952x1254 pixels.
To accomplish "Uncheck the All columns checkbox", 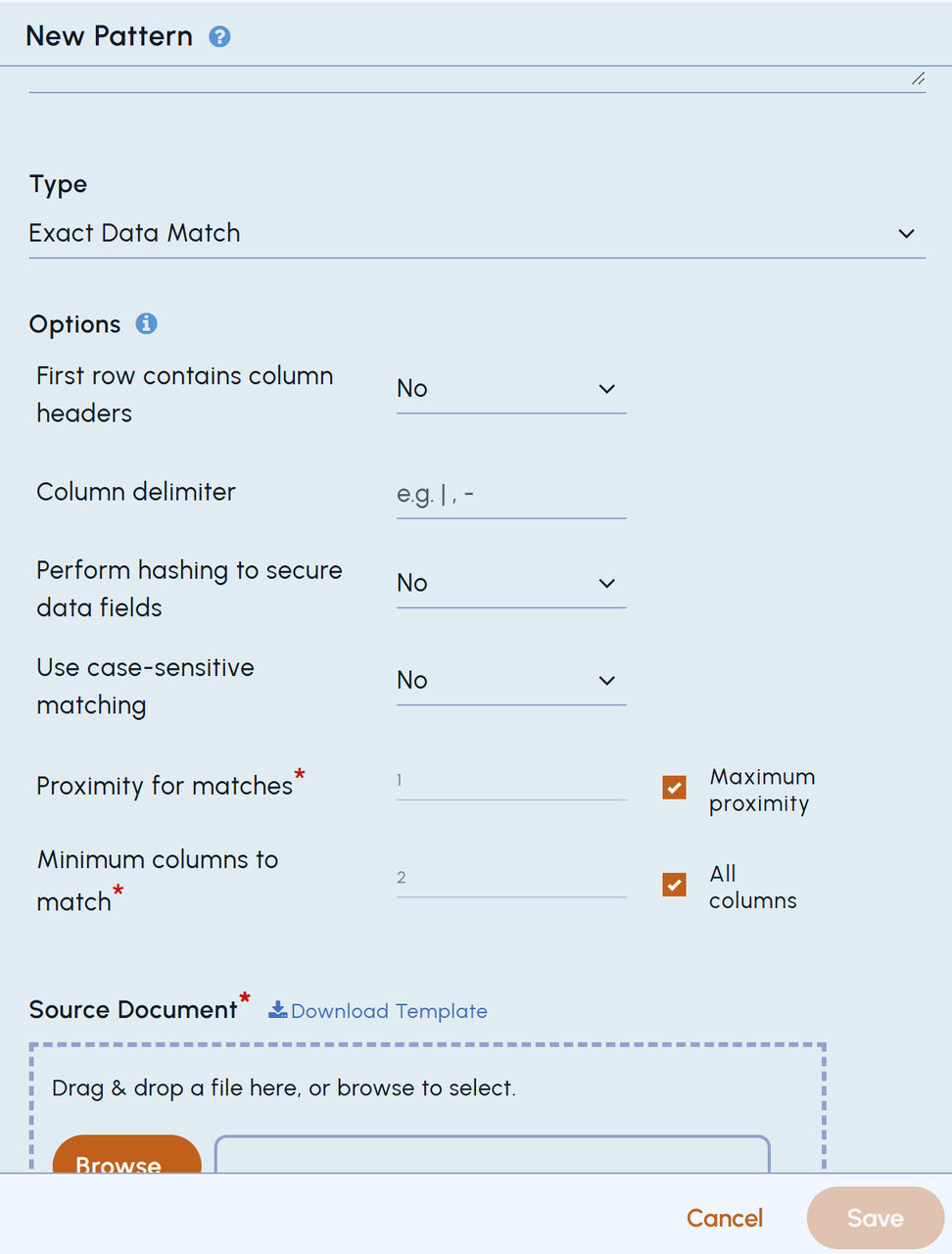I will tap(674, 885).
